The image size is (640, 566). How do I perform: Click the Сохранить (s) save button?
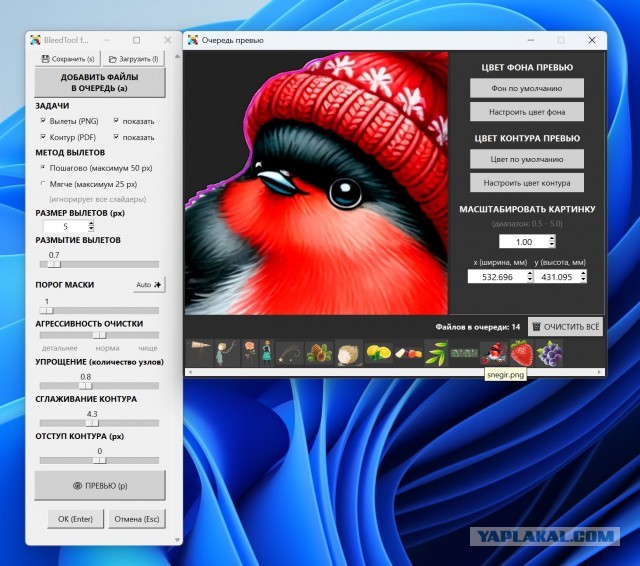(x=68, y=59)
